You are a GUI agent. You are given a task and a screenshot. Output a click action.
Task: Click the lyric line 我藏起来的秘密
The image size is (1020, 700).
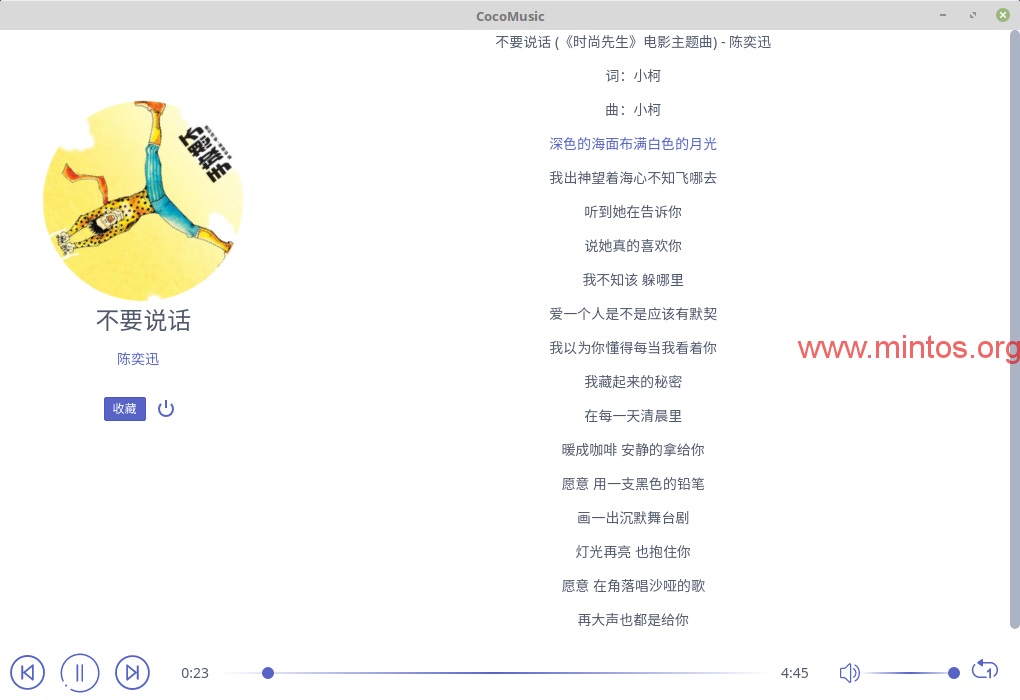tap(633, 382)
